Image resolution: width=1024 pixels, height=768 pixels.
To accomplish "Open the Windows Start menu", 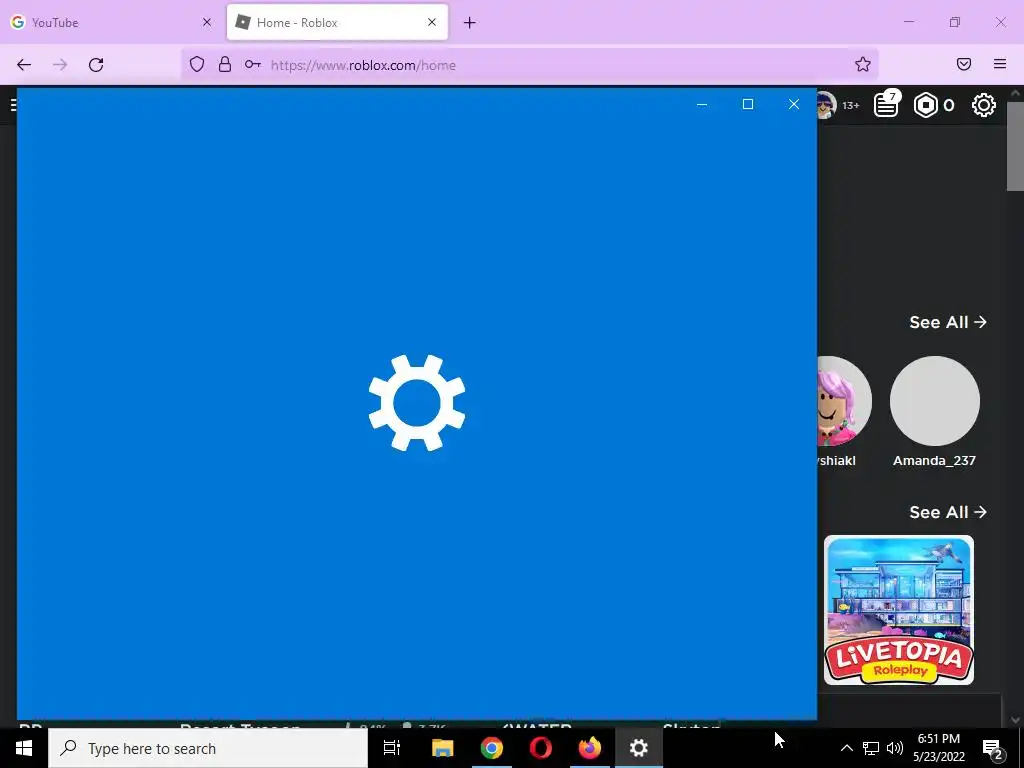I will coord(24,748).
